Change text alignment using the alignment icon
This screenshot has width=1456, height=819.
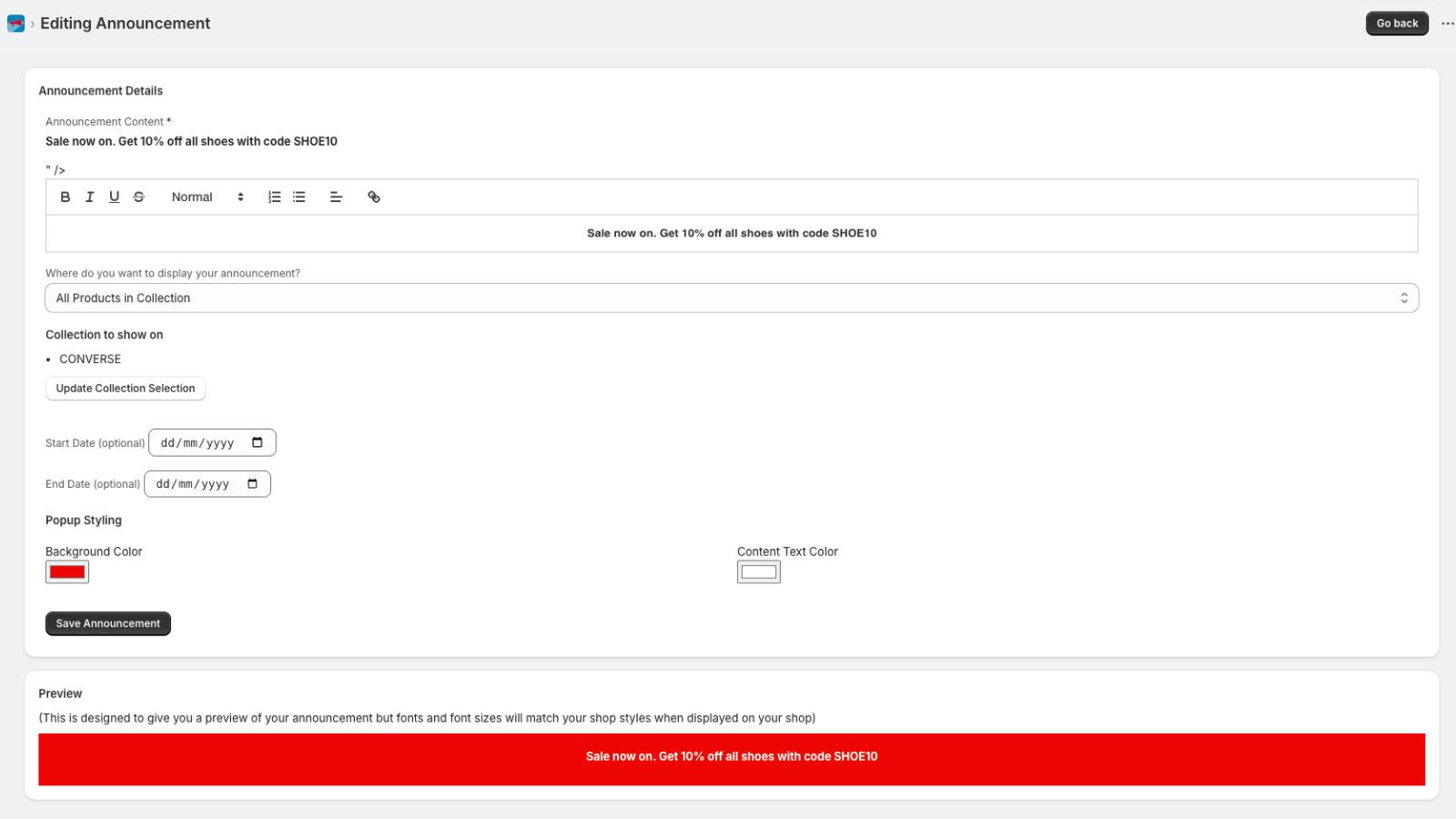[x=336, y=197]
